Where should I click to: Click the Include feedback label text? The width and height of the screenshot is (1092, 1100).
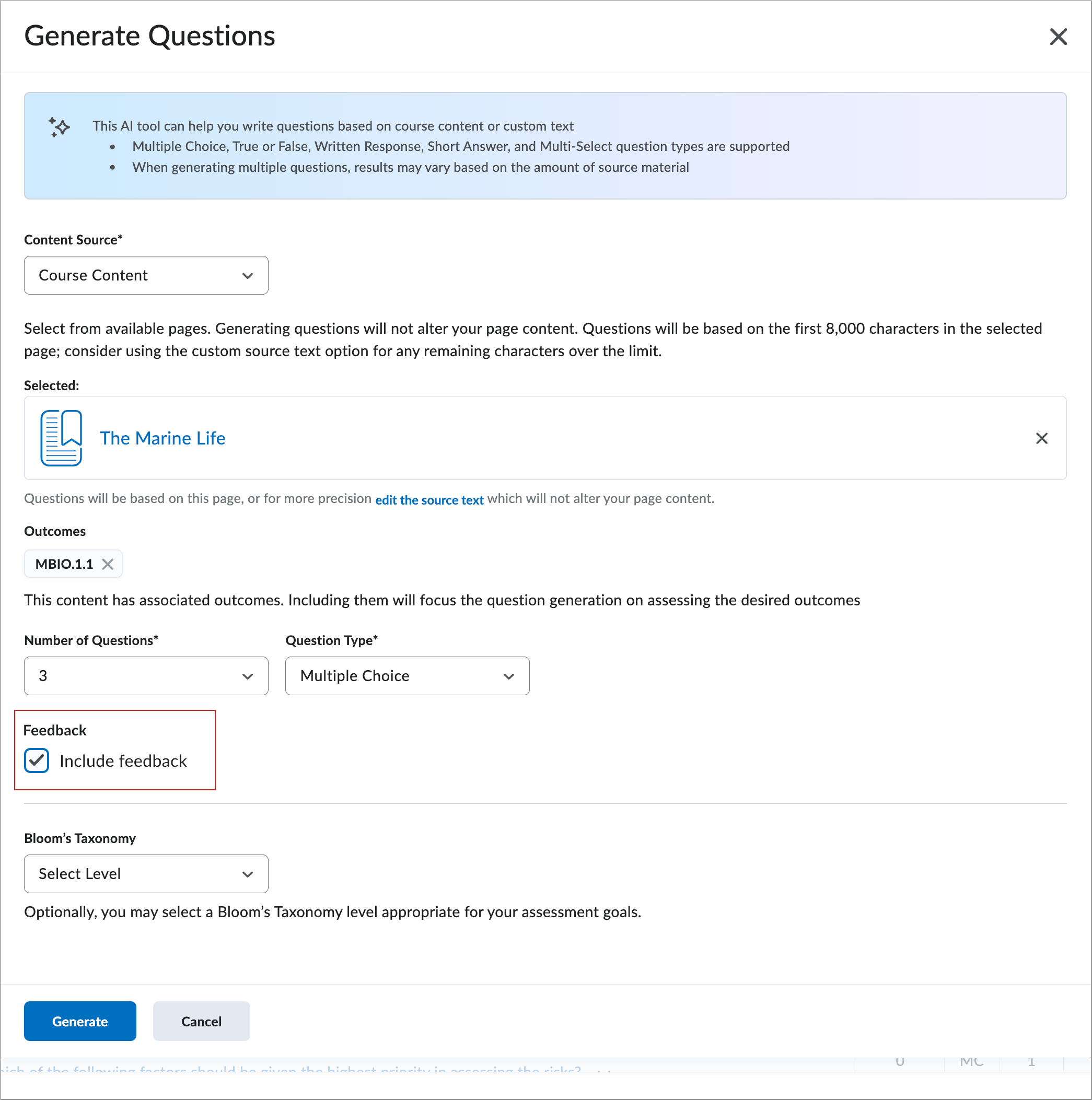coord(123,760)
